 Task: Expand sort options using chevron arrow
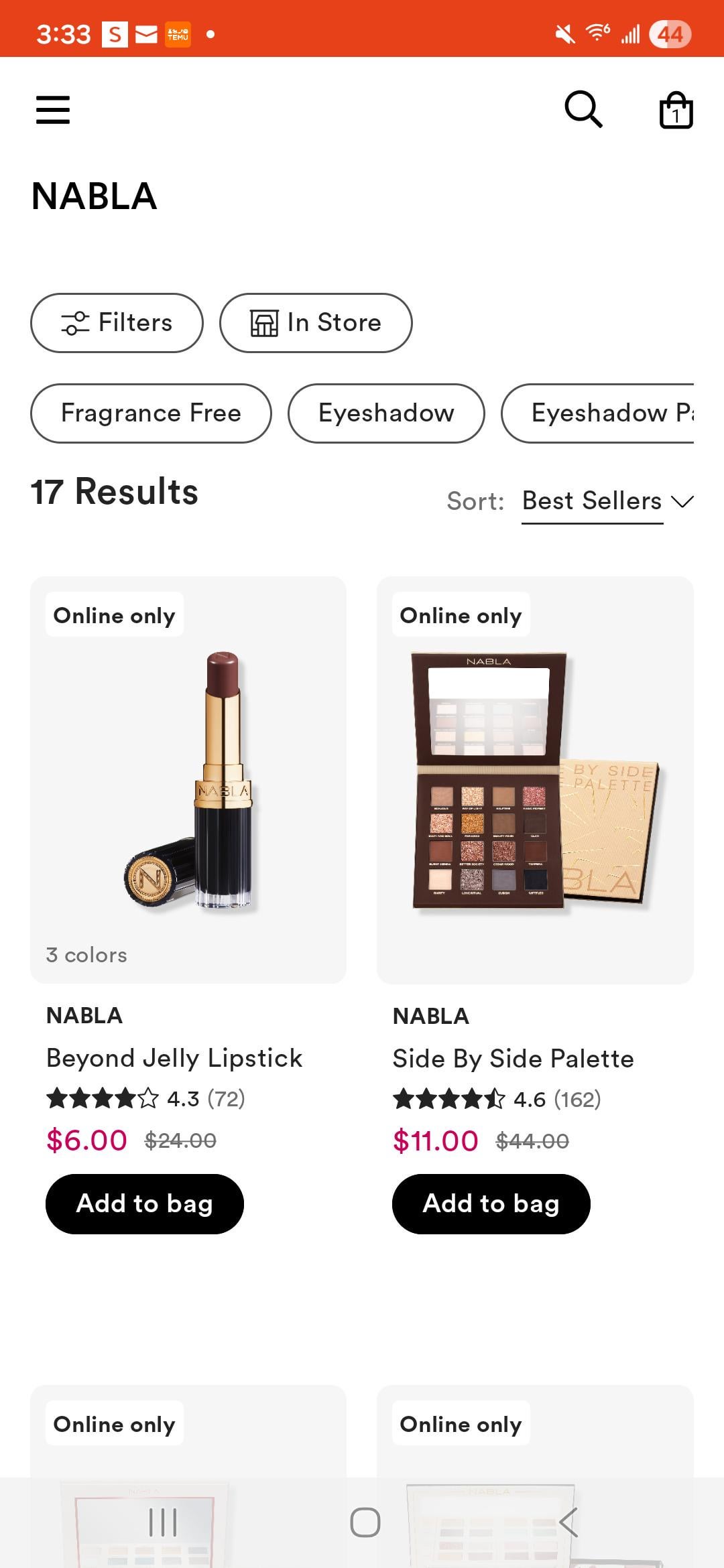click(x=682, y=502)
